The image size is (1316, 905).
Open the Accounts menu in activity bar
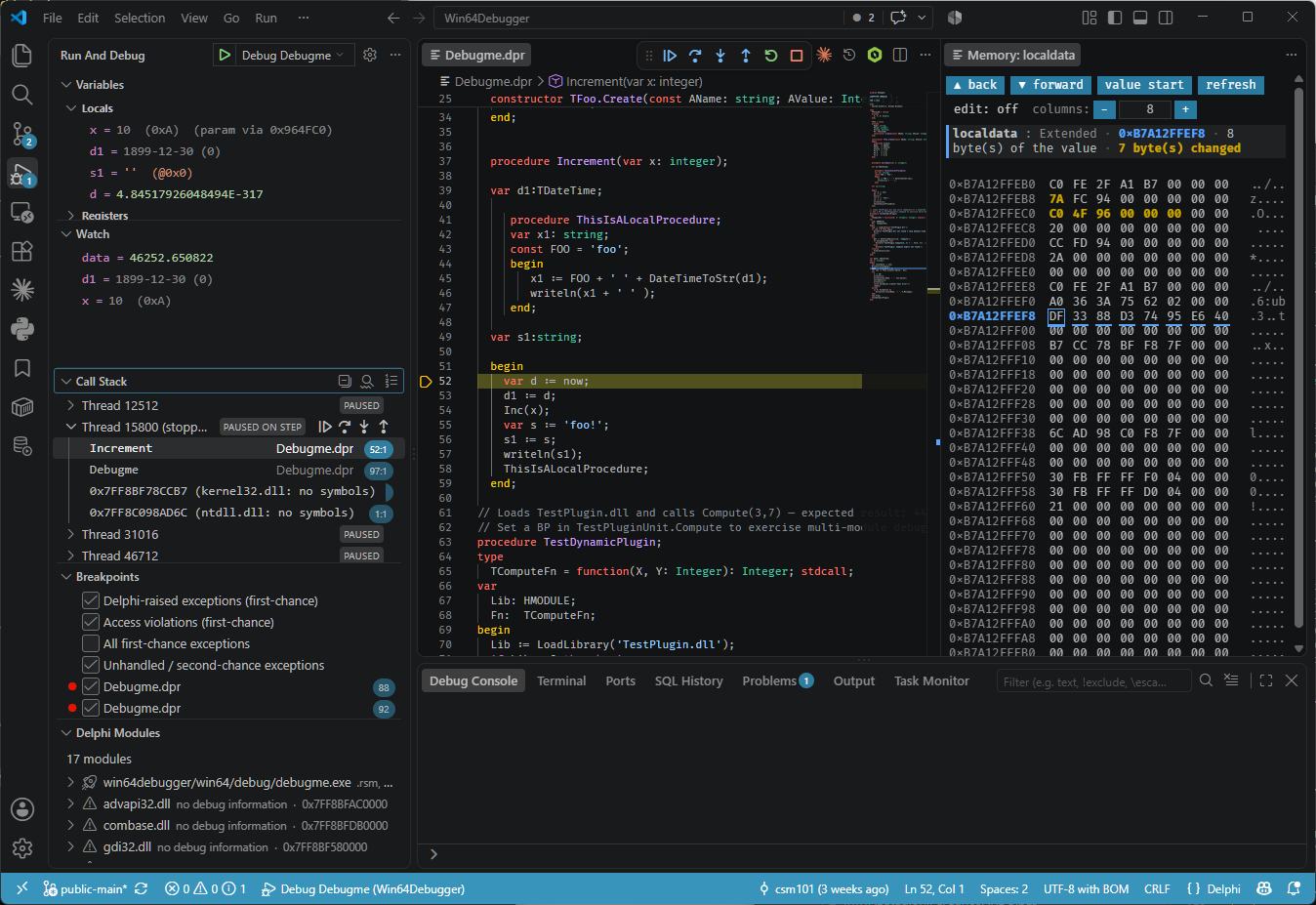pyautogui.click(x=21, y=809)
